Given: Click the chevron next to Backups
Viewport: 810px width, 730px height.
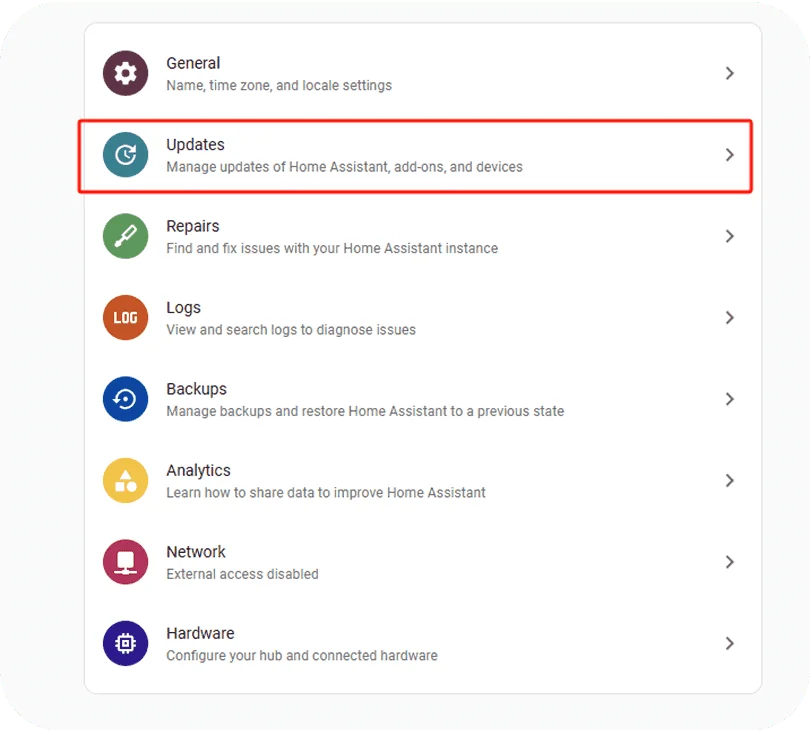Looking at the screenshot, I should coord(730,399).
